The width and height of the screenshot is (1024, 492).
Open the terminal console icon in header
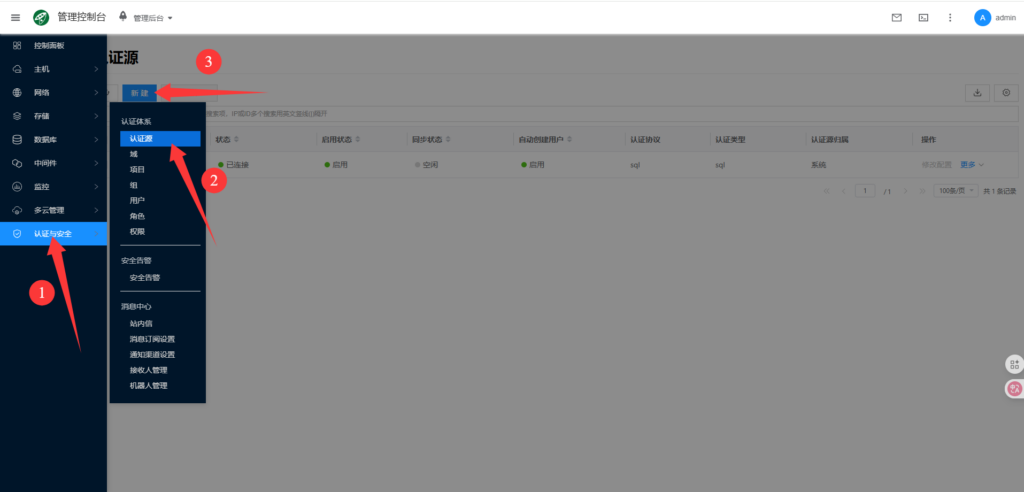click(x=923, y=17)
